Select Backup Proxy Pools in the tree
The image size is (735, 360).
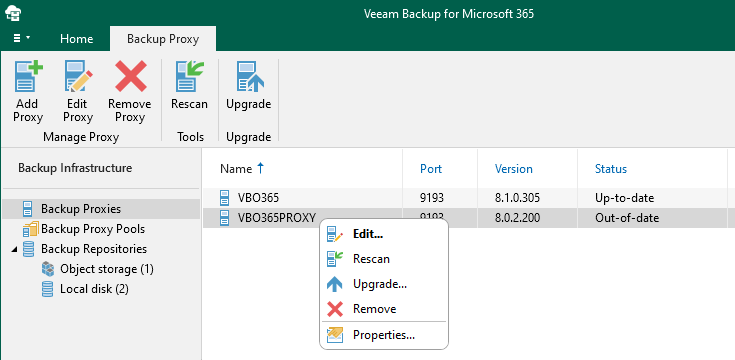tap(93, 229)
